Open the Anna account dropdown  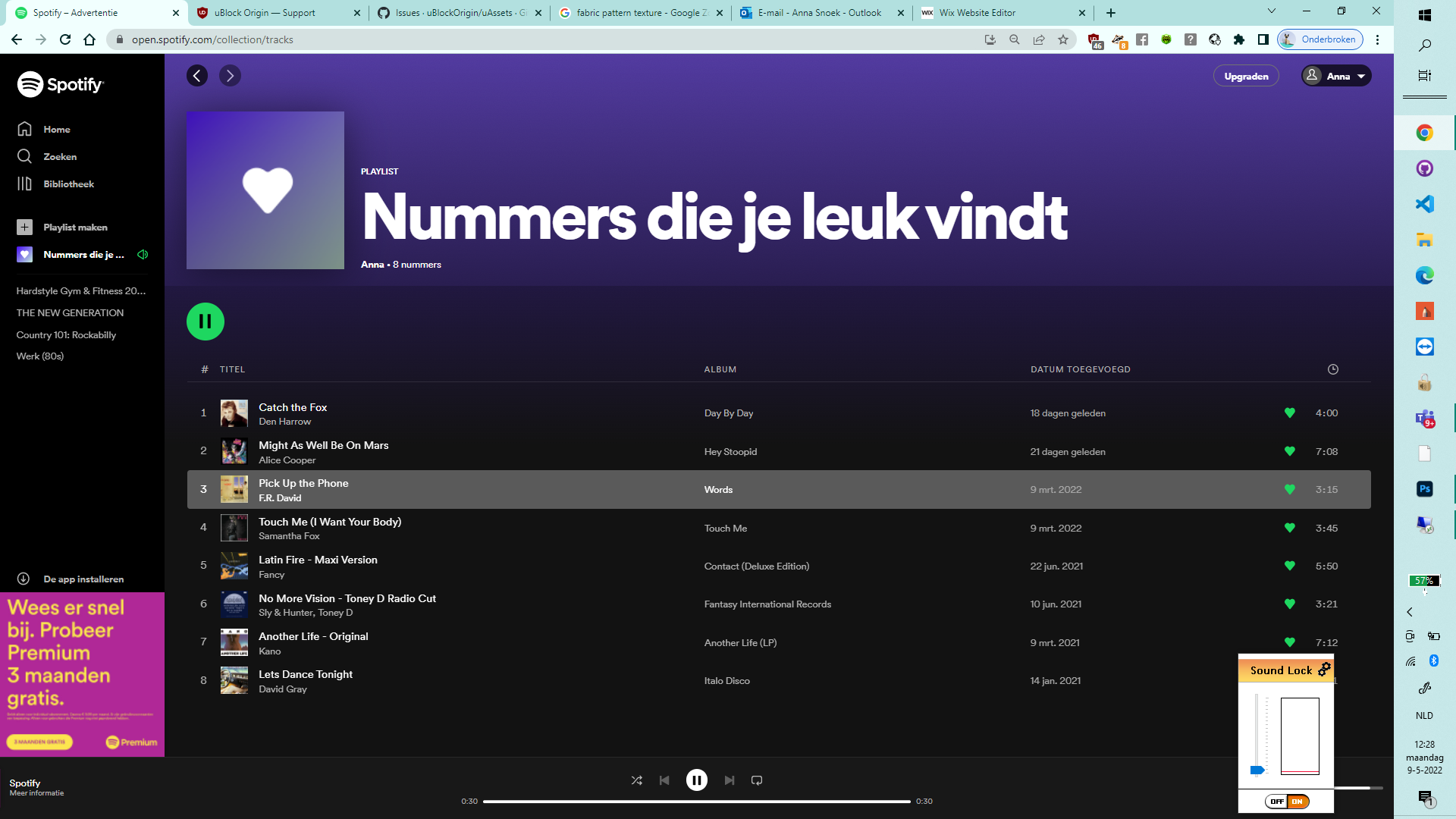(1336, 76)
